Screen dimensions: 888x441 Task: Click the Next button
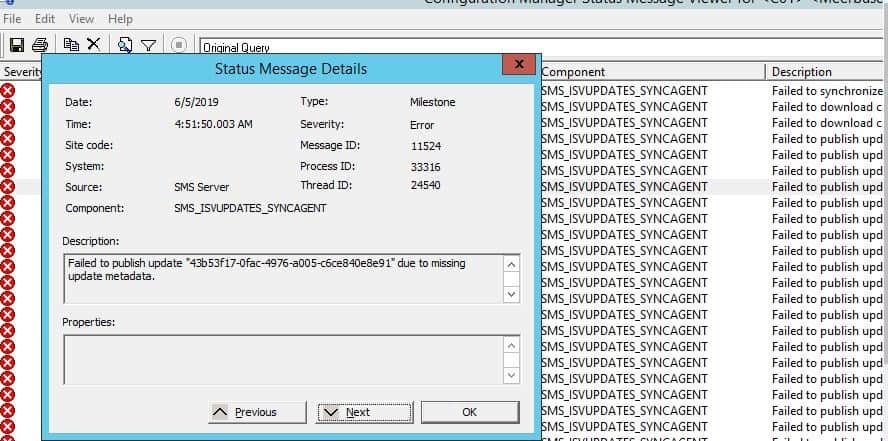pyautogui.click(x=364, y=412)
